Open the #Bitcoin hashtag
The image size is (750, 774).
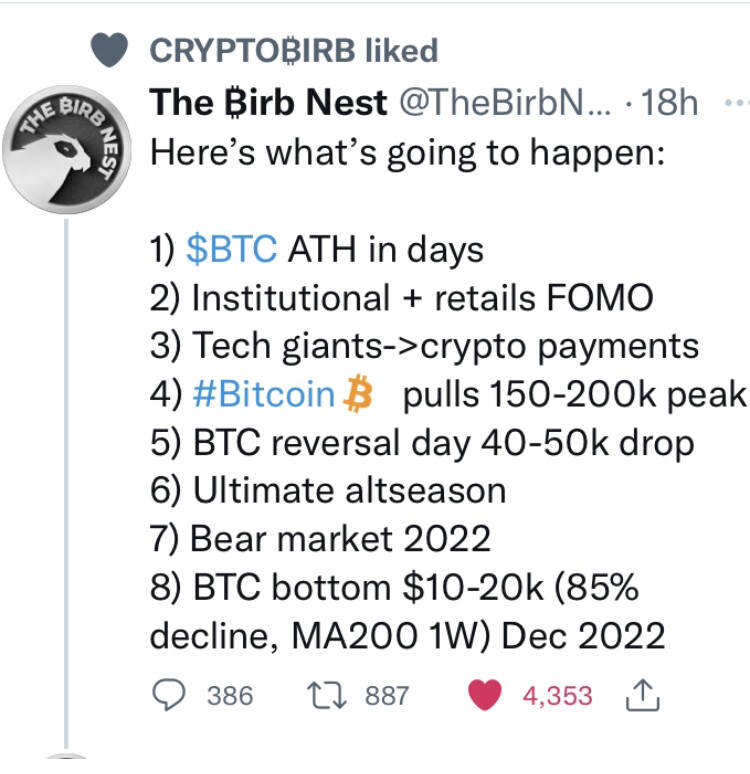263,395
